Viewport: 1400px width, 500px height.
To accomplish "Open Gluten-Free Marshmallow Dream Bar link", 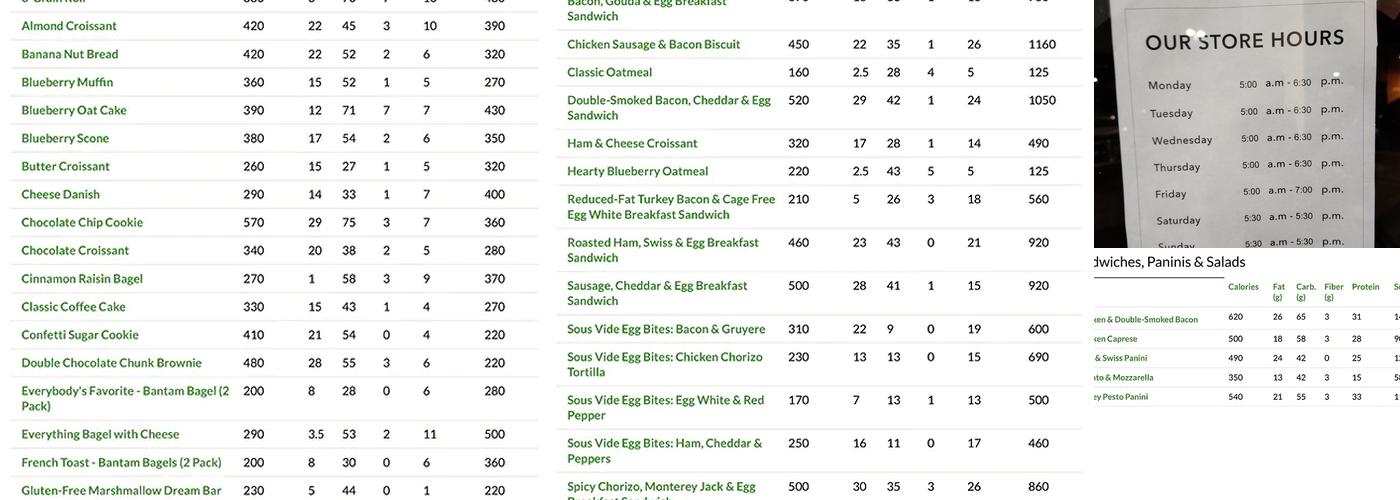I will click(x=121, y=491).
